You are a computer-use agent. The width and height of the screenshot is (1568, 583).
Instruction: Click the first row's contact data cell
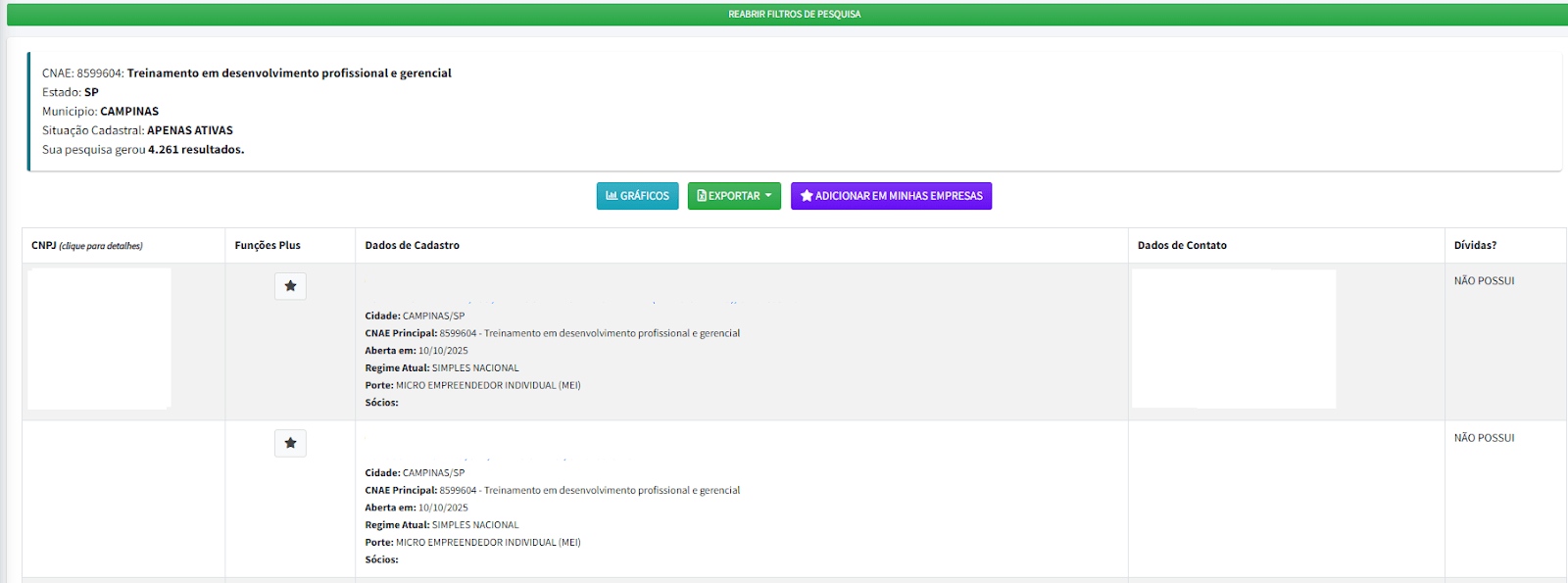[x=1234, y=338]
